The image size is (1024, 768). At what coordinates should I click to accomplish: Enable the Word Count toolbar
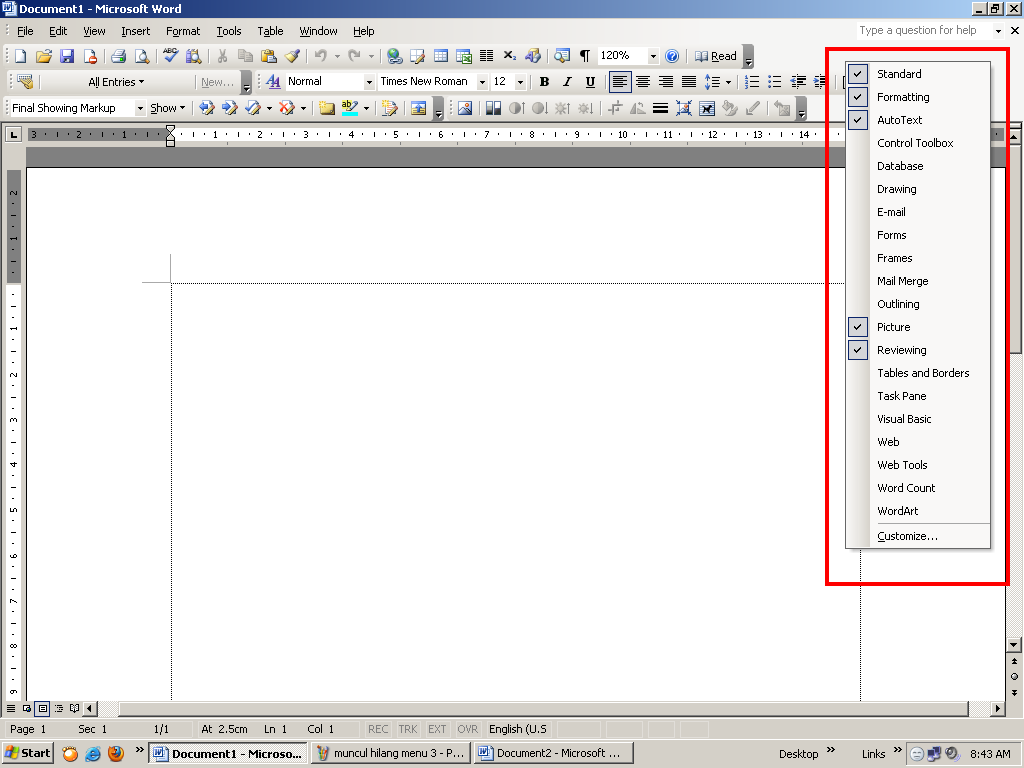(x=918, y=488)
